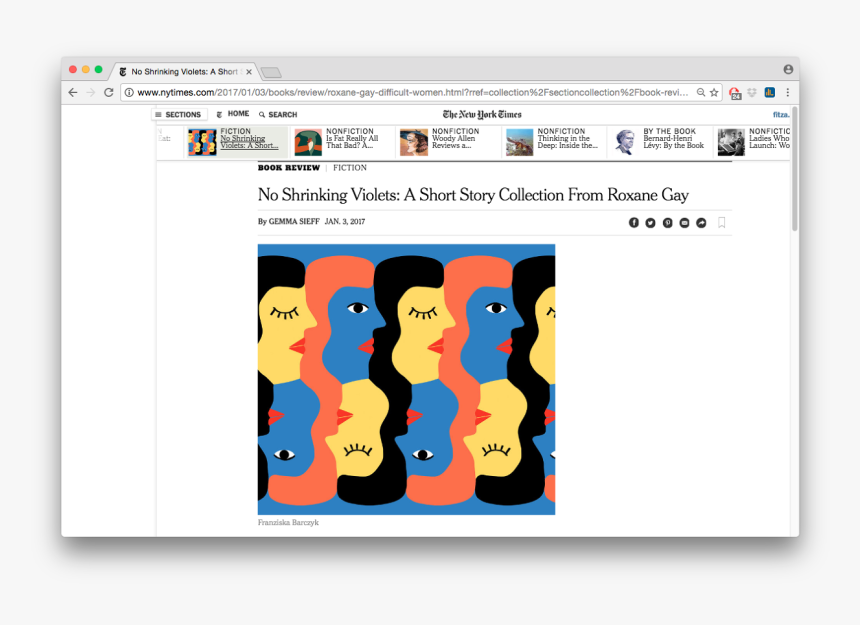Bookmark page with star icon
Image resolution: width=860 pixels, height=625 pixels.
point(714,93)
